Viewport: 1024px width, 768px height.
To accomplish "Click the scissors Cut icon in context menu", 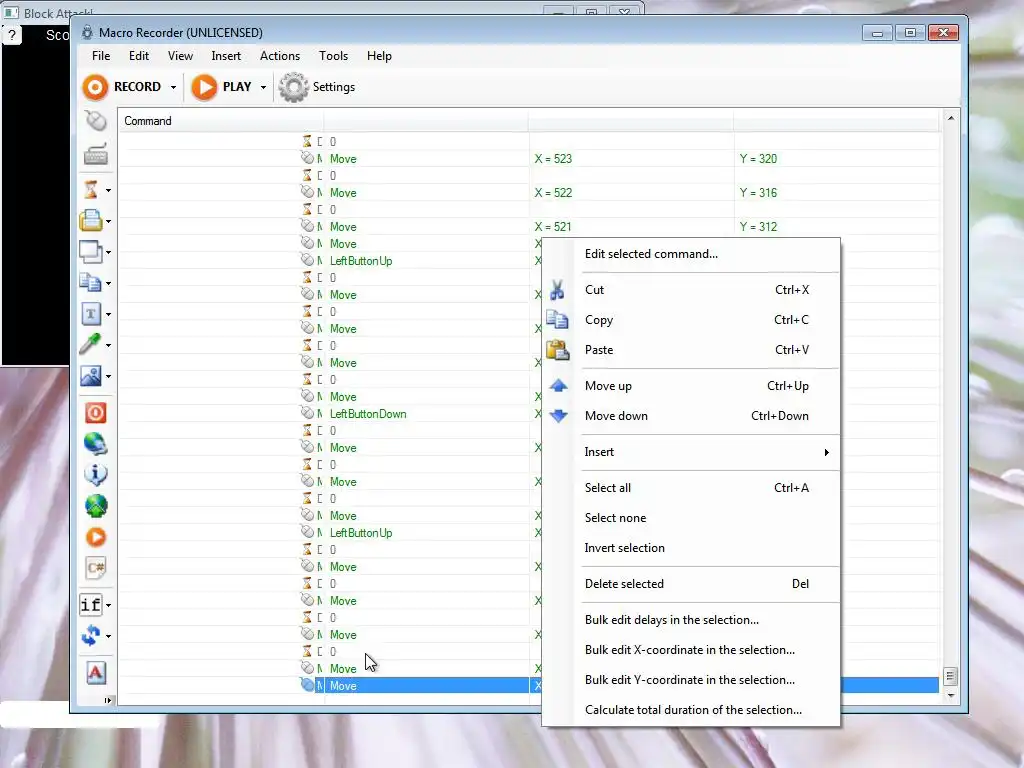I will [x=557, y=290].
